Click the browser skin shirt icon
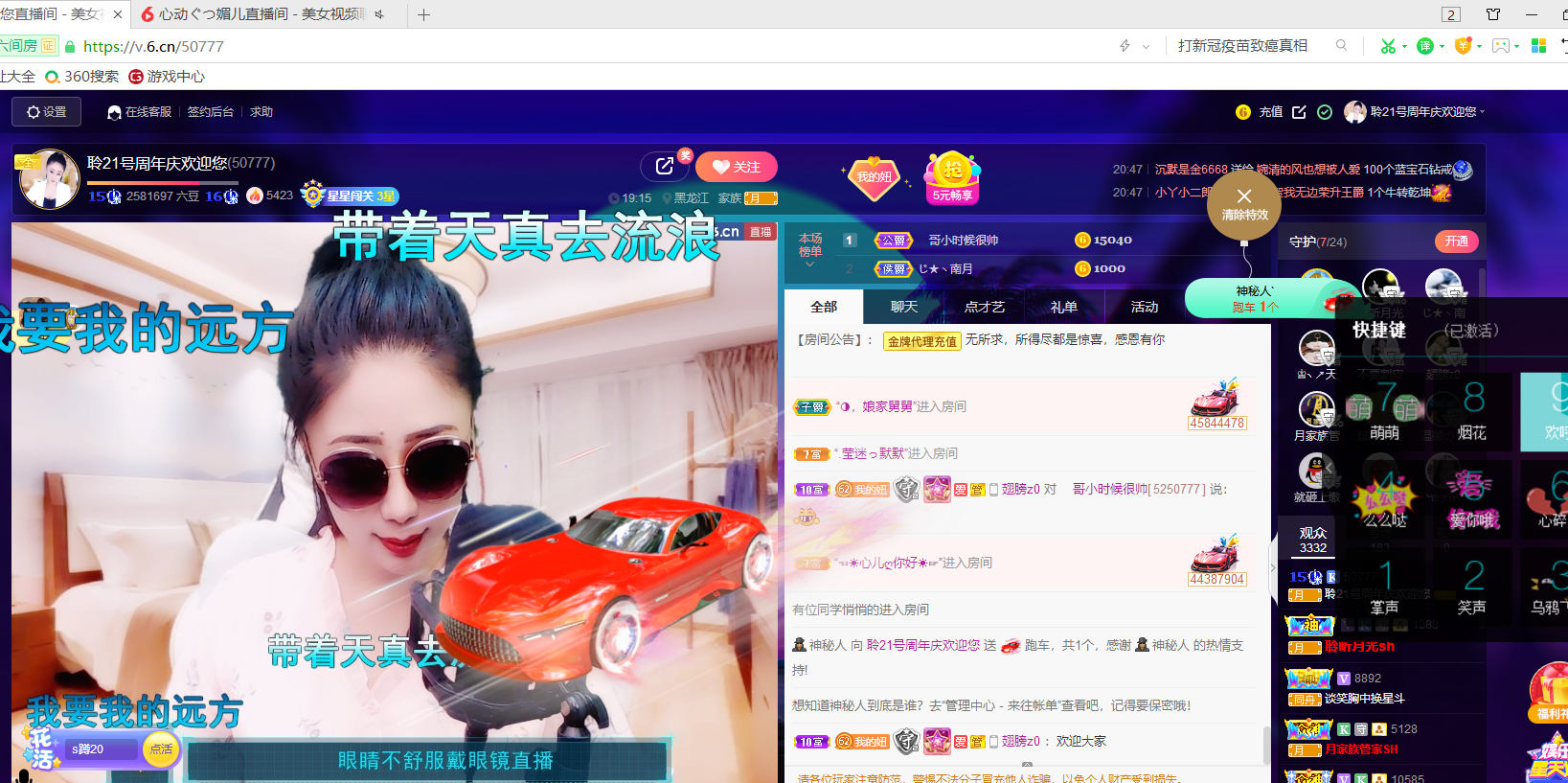Viewport: 1568px width, 783px height. click(1492, 14)
